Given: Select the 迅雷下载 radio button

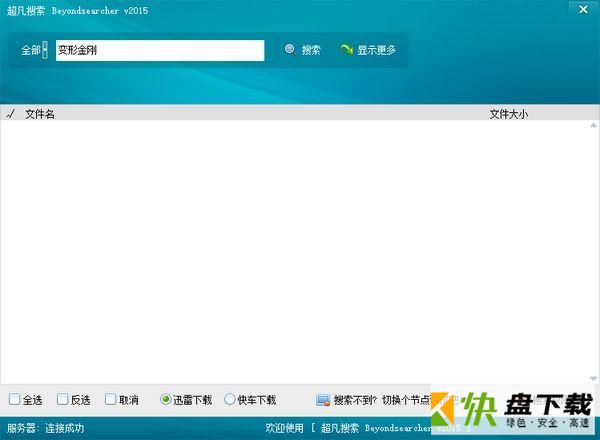Looking at the screenshot, I should [165, 399].
